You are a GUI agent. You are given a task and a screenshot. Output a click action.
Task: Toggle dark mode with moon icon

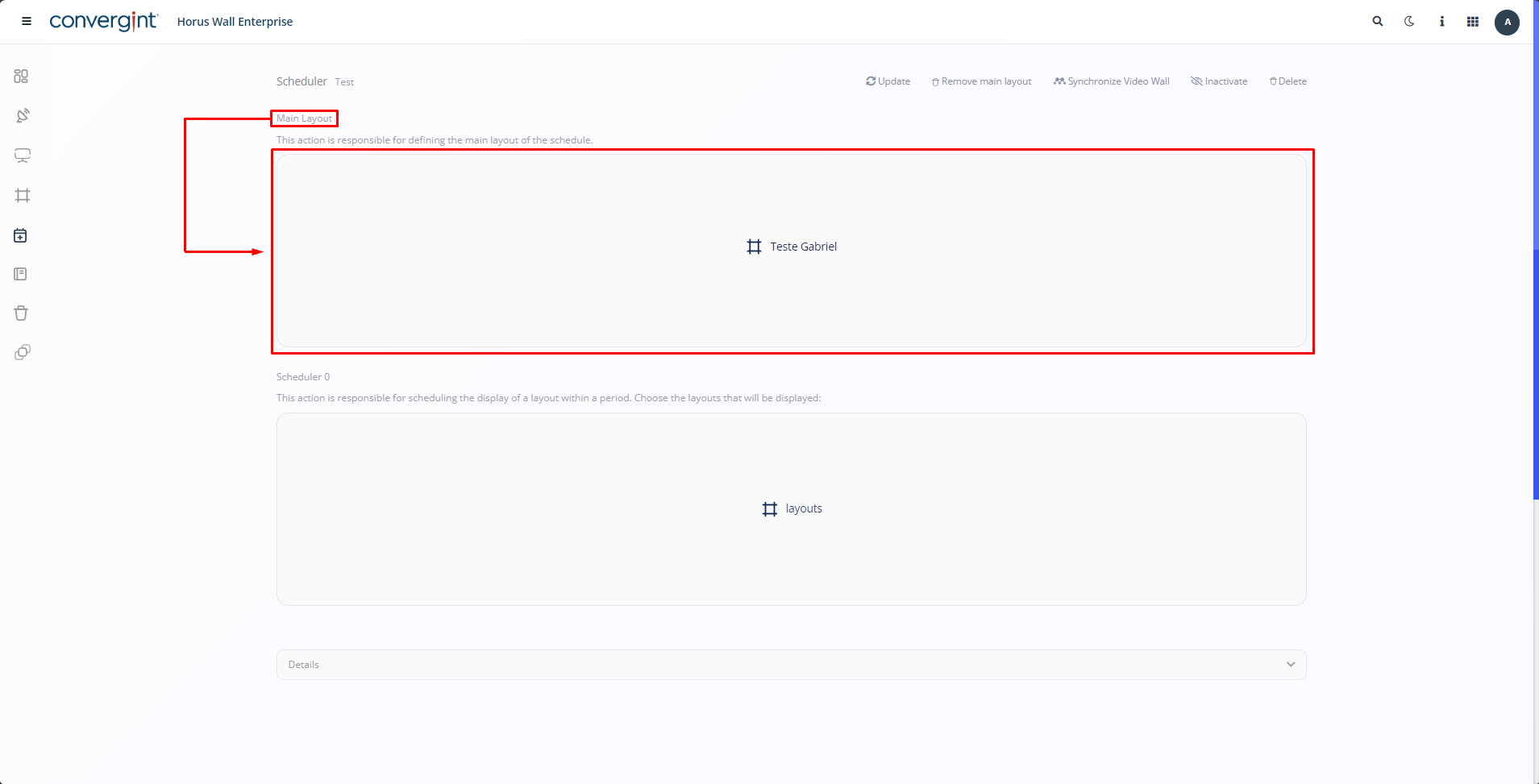[1409, 22]
